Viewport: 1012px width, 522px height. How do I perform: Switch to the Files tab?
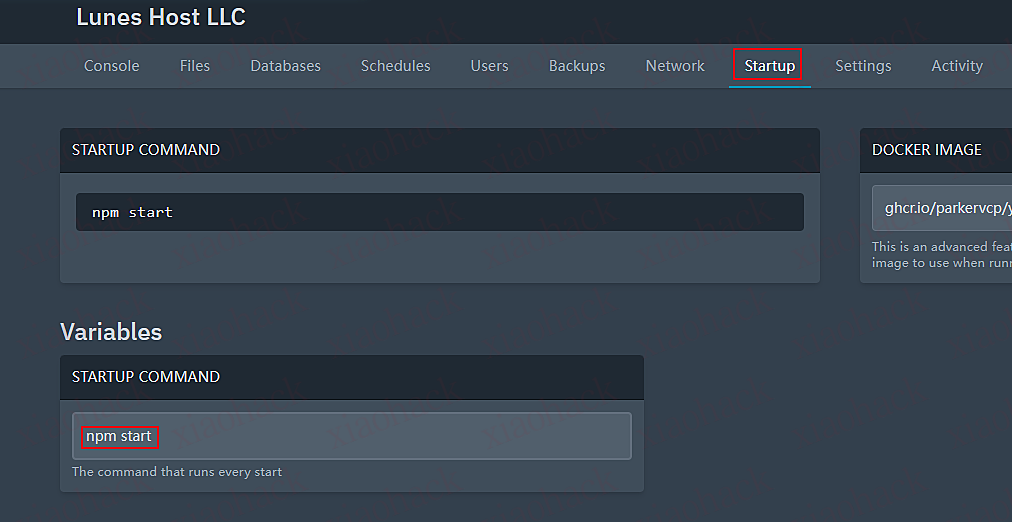[195, 66]
